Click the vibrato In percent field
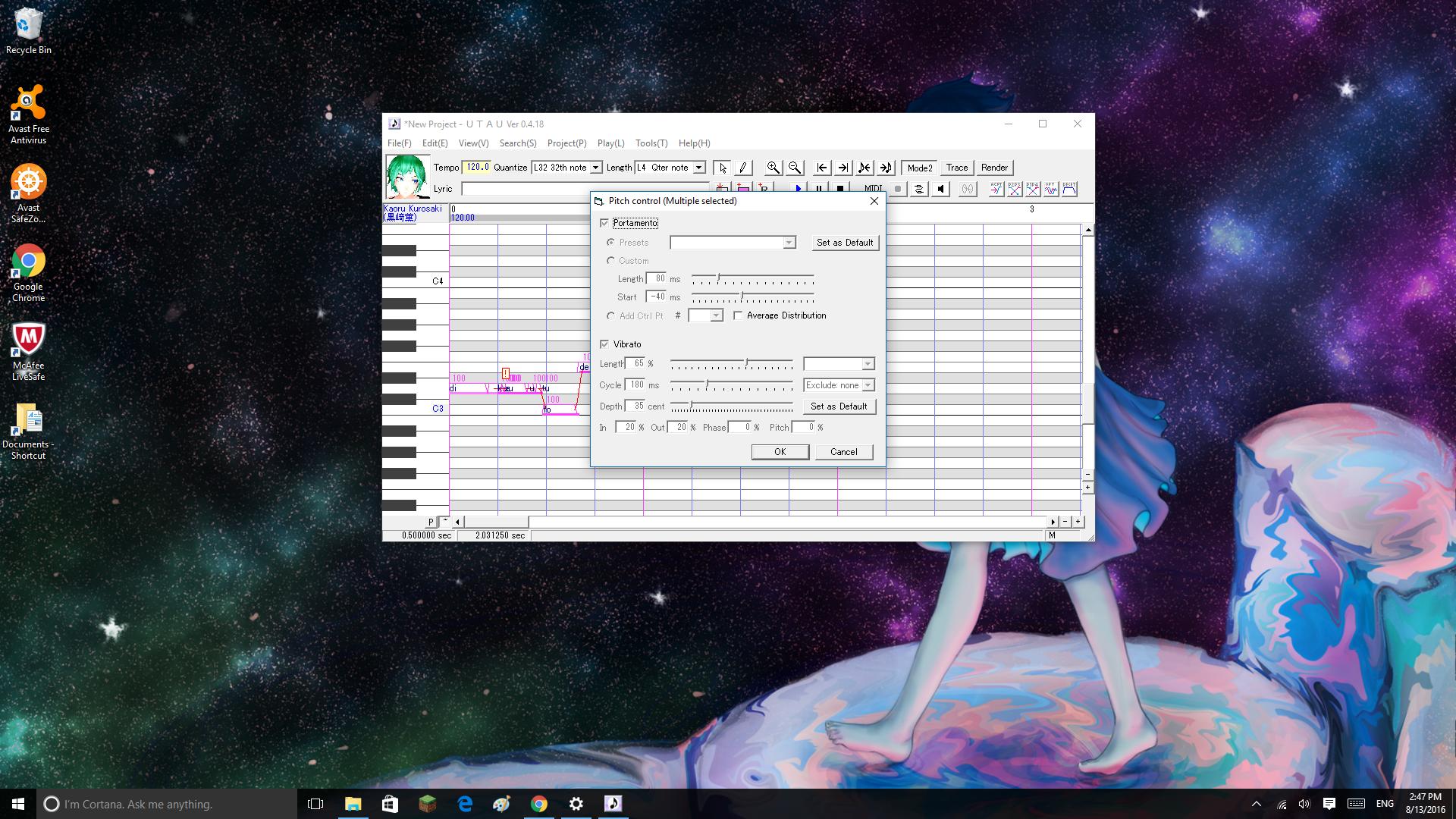1456x819 pixels. 626,428
